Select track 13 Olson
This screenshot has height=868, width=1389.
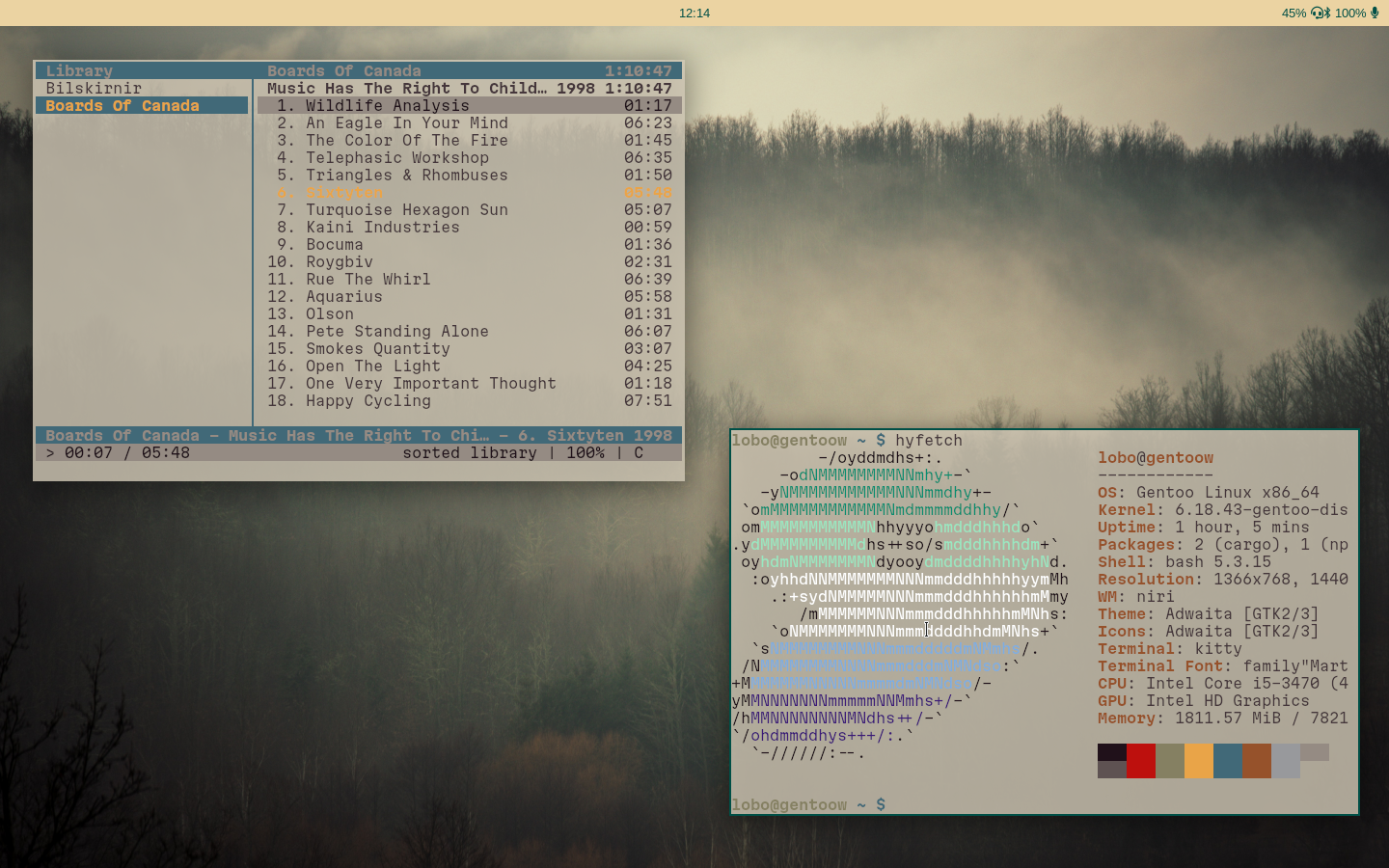tap(470, 313)
